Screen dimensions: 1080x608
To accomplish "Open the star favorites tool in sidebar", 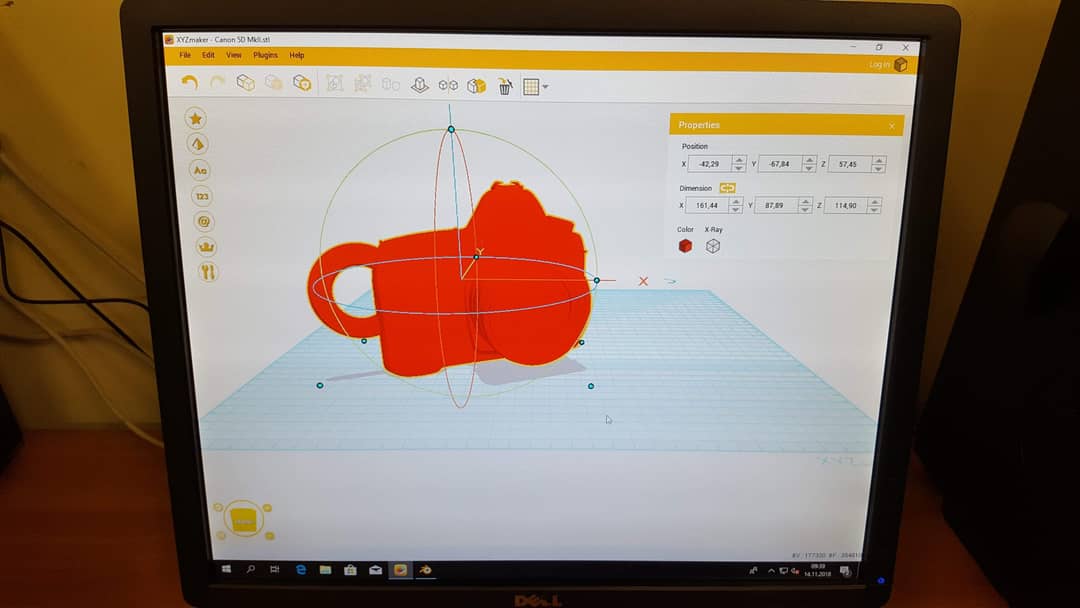I will tap(197, 119).
